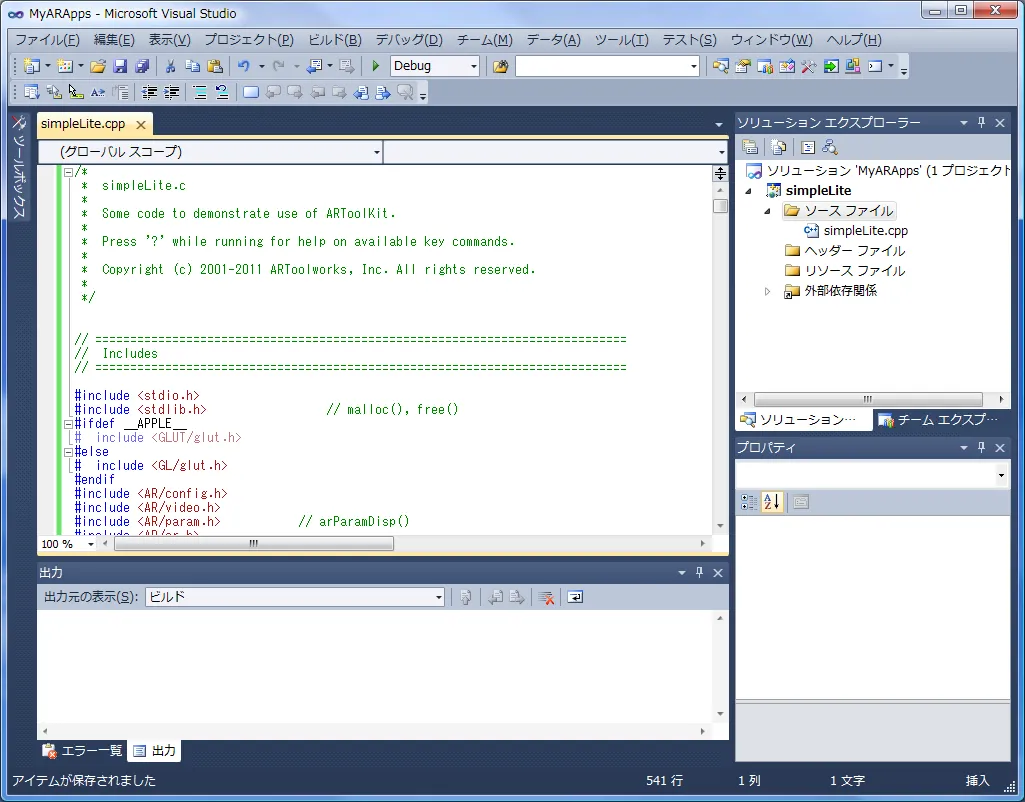This screenshot has height=802, width=1025.
Task: Collapse the simpleLite project node
Action: pos(749,191)
